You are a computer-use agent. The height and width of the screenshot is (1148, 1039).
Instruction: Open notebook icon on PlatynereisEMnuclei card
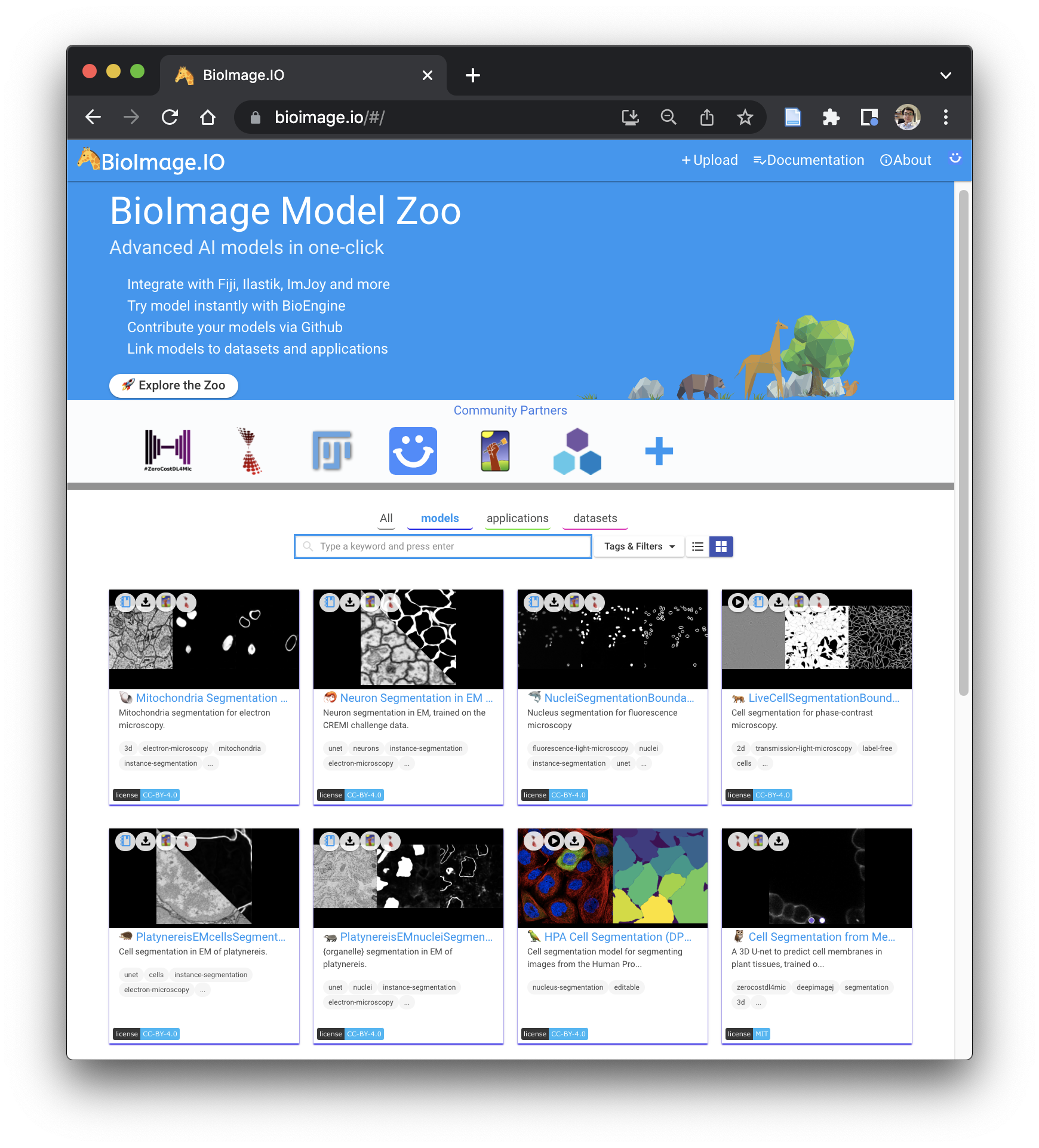point(330,841)
